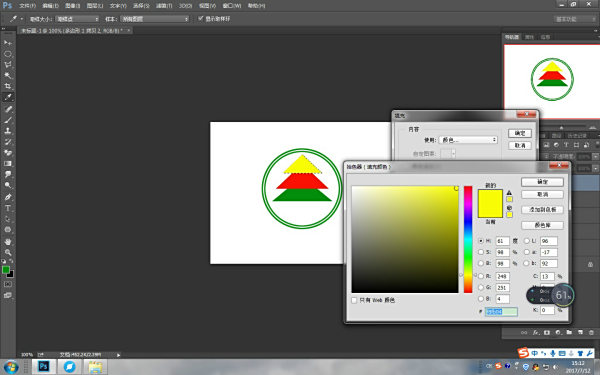Screen dimensions: 600x375
Task: Click the H value input field
Action: [502, 241]
